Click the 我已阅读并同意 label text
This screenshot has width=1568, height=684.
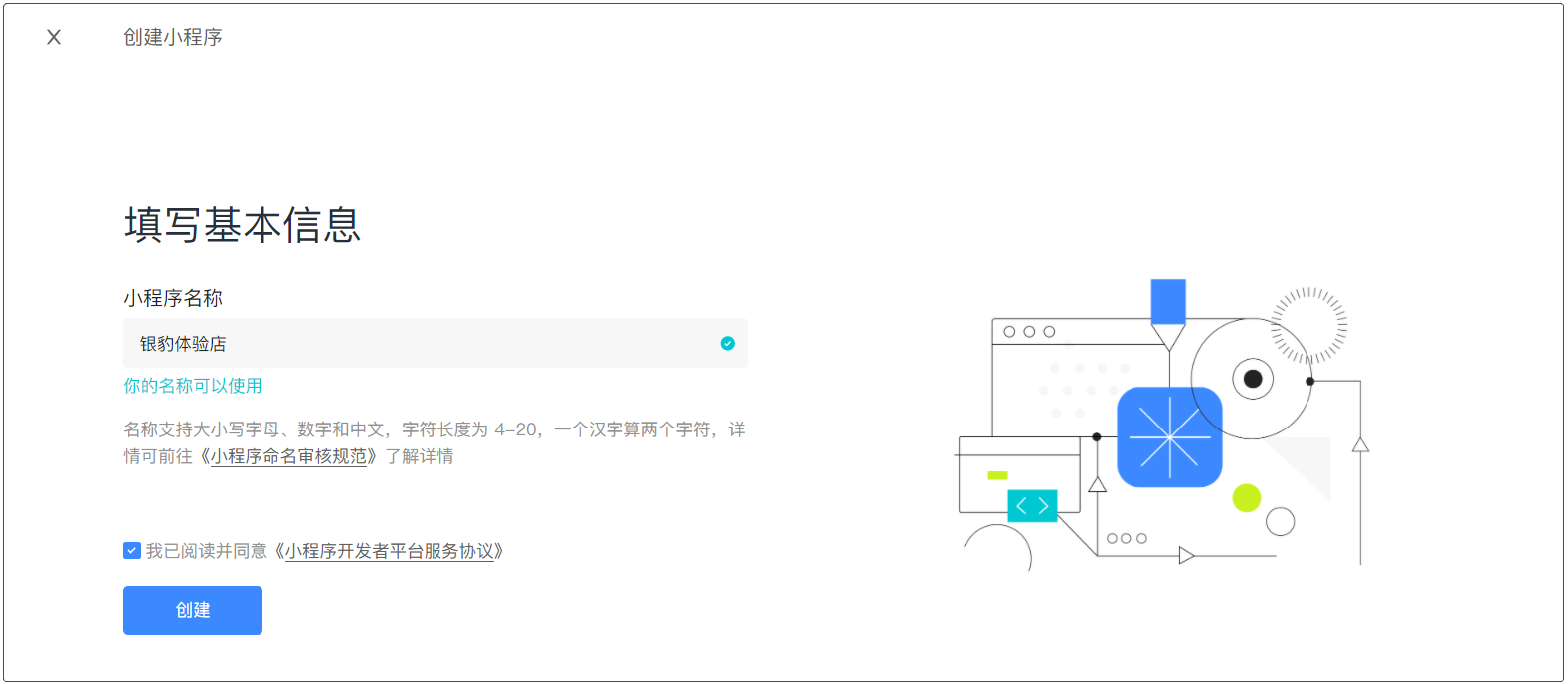[x=207, y=551]
